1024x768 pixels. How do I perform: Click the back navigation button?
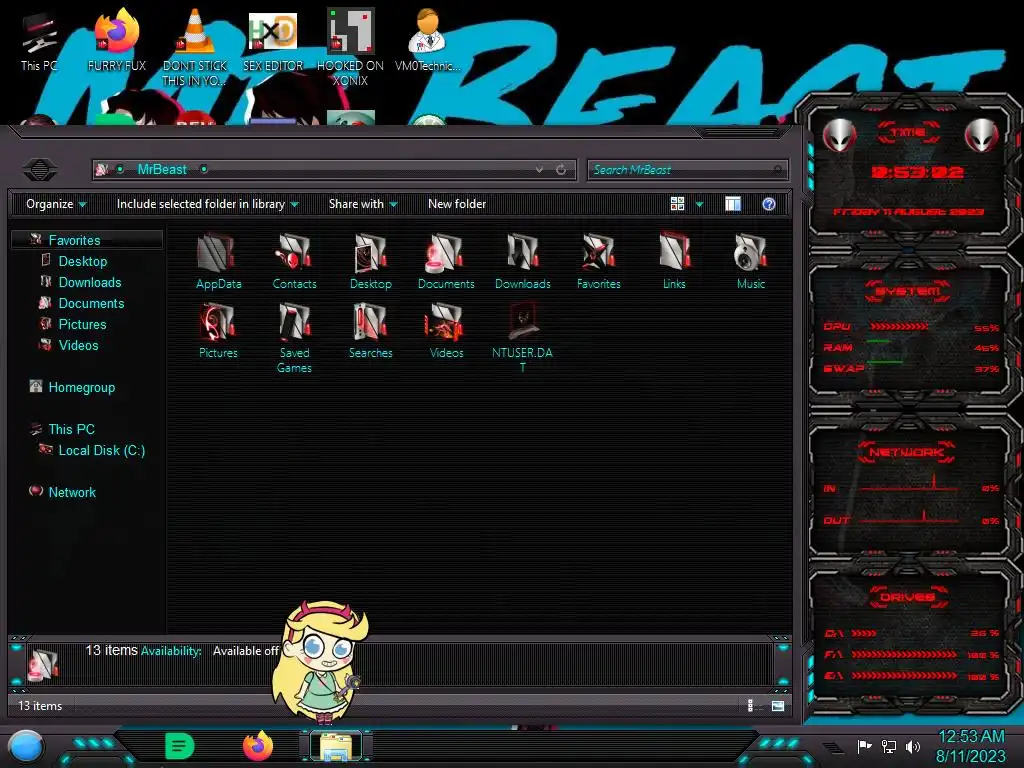coord(39,170)
